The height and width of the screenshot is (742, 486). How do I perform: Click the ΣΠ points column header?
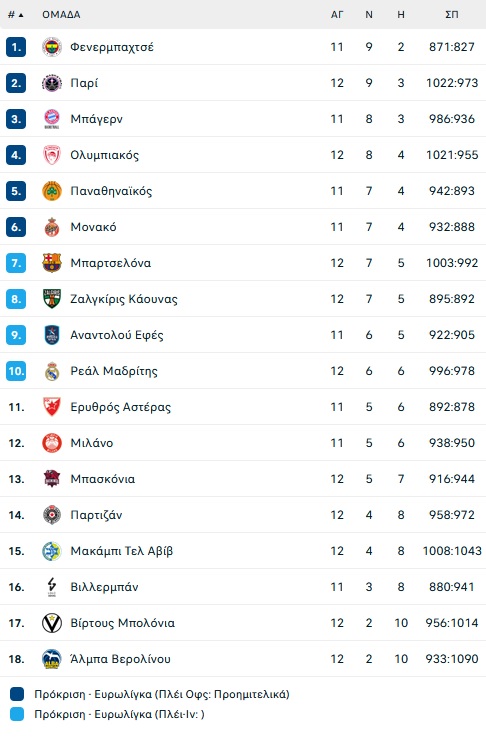pos(452,15)
